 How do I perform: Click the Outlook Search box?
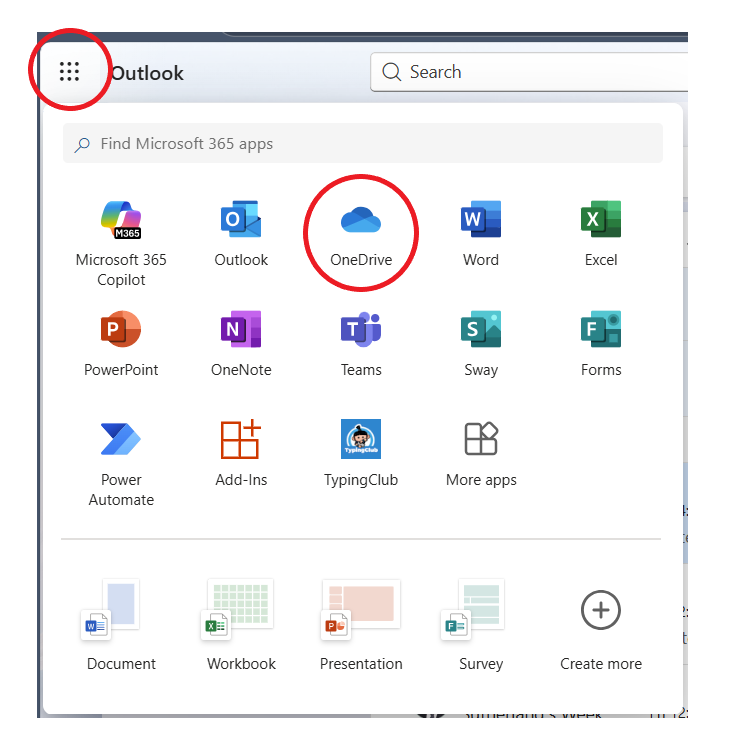pos(529,72)
